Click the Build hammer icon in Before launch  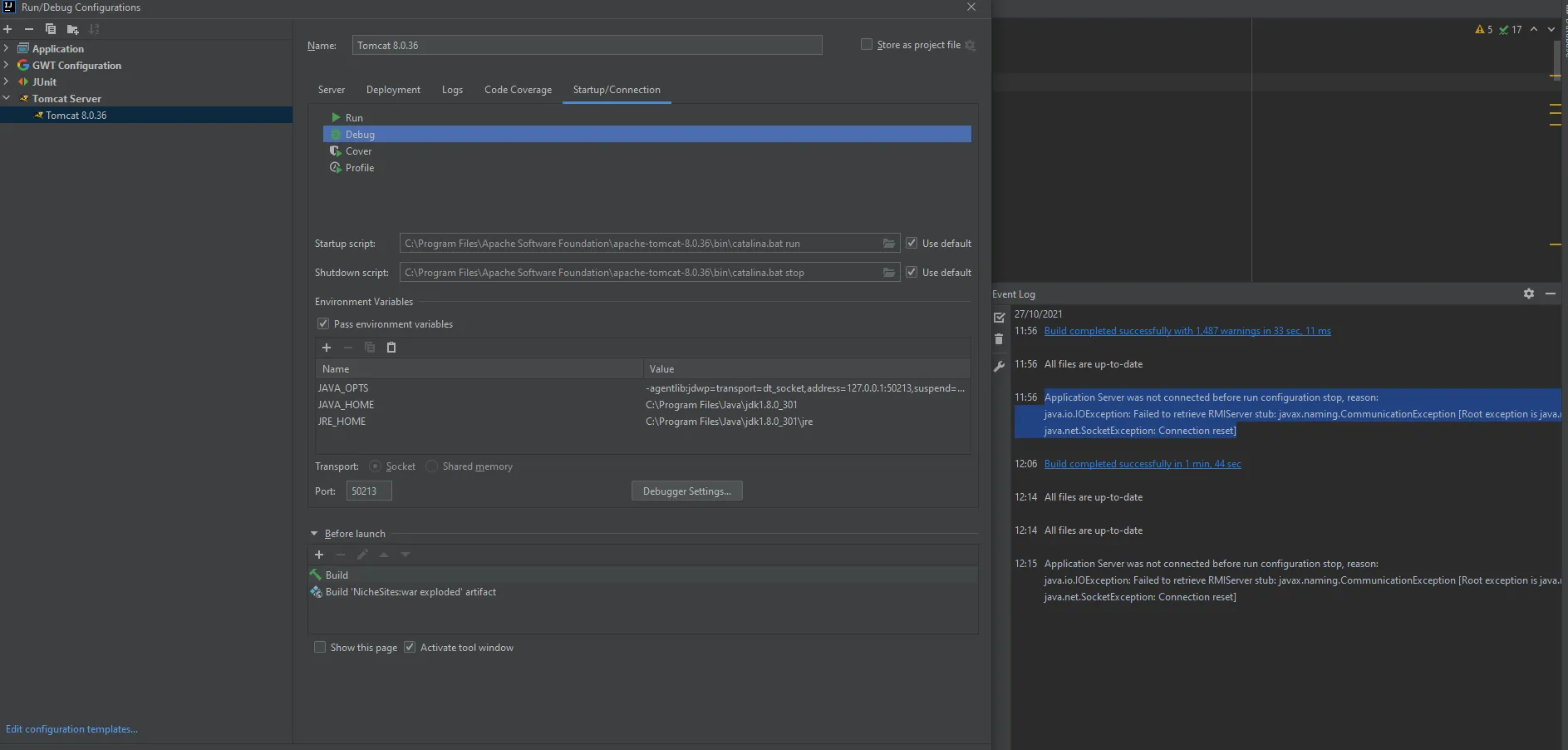point(316,575)
